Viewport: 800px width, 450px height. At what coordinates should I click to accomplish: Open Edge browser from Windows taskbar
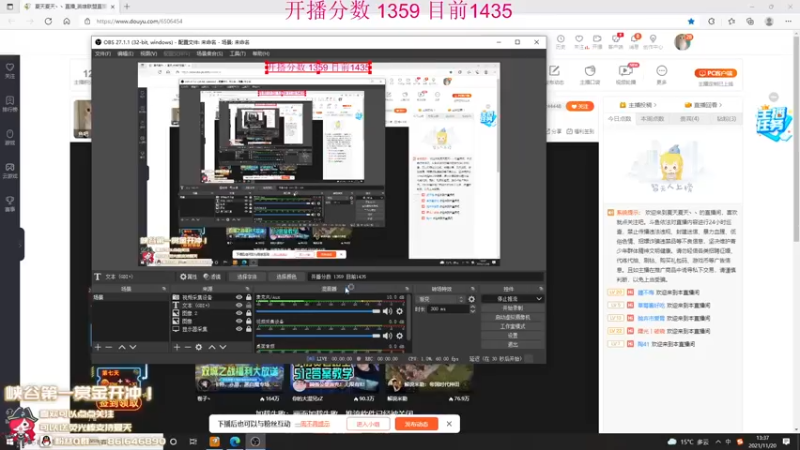point(235,441)
